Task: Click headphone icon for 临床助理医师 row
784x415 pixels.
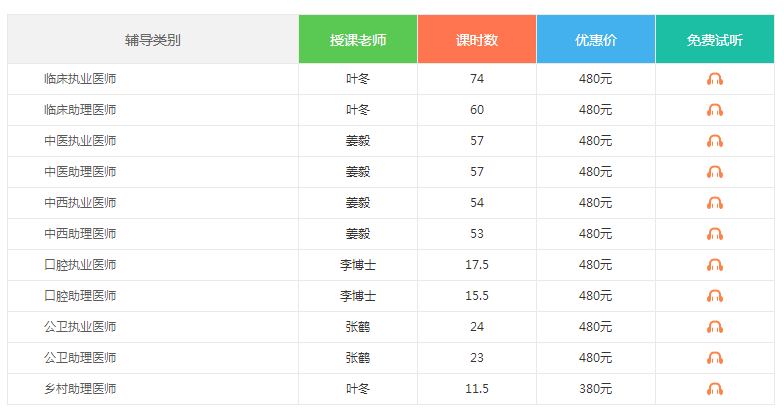Action: 715,110
